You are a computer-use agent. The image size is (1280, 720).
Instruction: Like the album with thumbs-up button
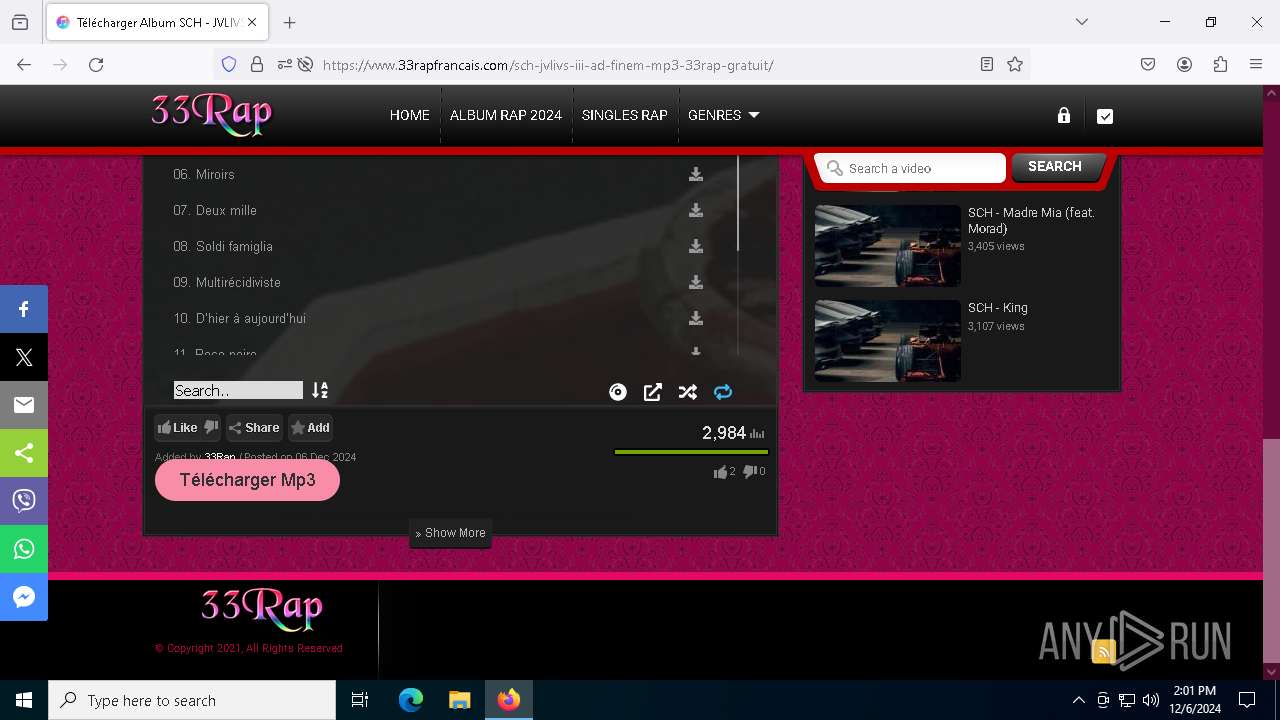tap(178, 427)
